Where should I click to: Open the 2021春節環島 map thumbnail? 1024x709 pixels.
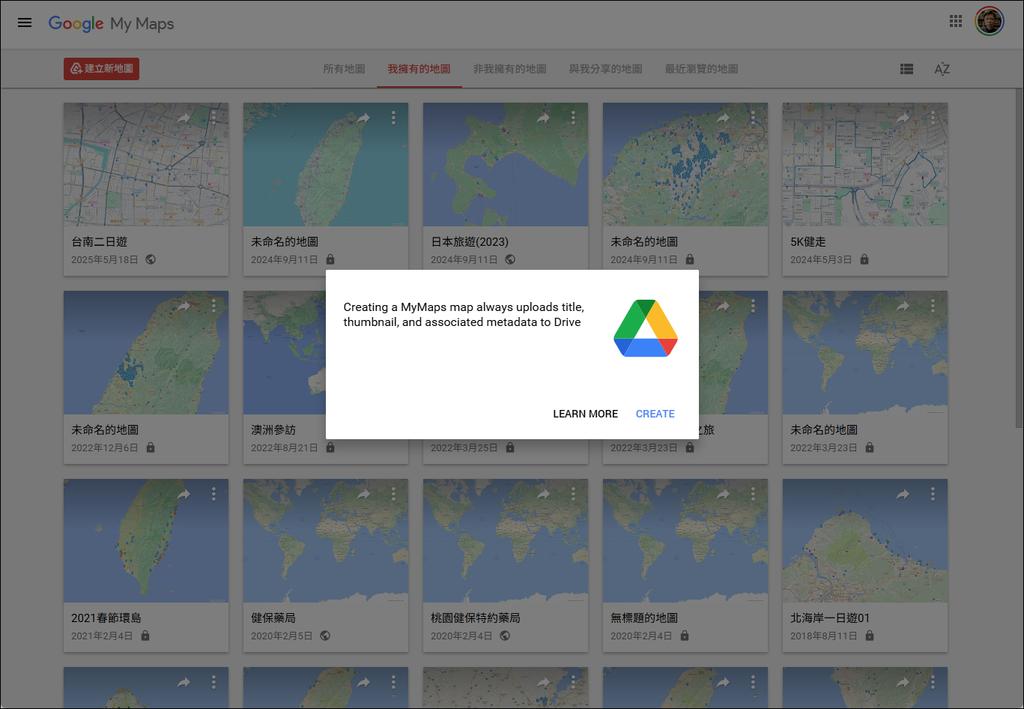(146, 541)
